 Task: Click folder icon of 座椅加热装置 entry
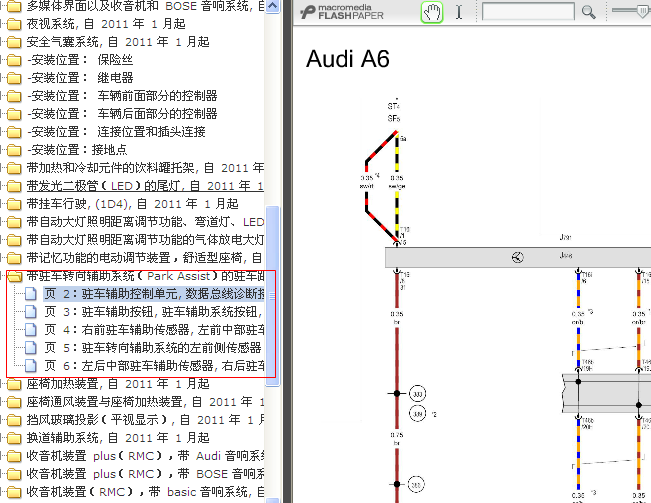(14, 384)
